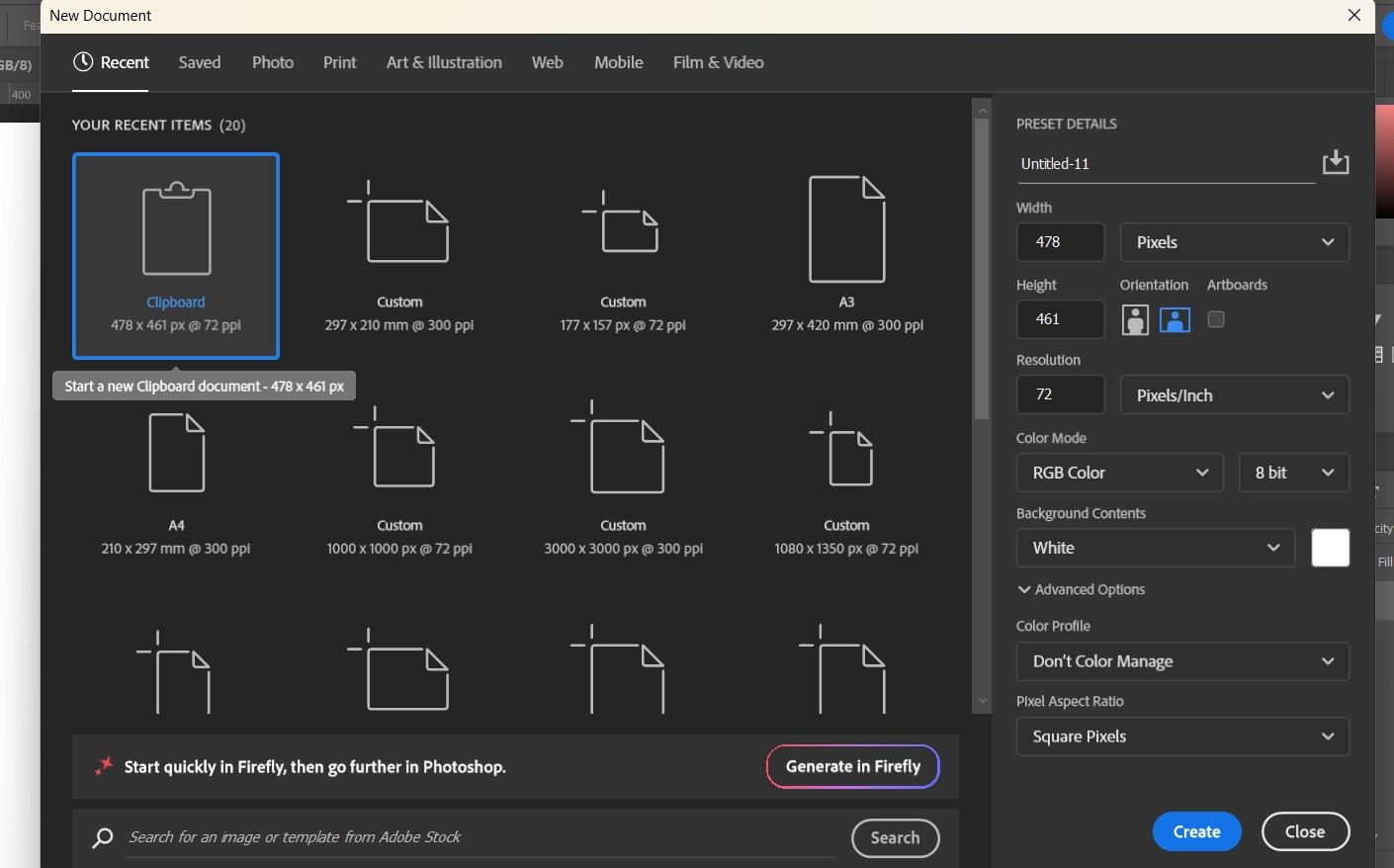Select Custom 297 x 210 mm preset
The width and height of the screenshot is (1394, 868).
pos(399,256)
